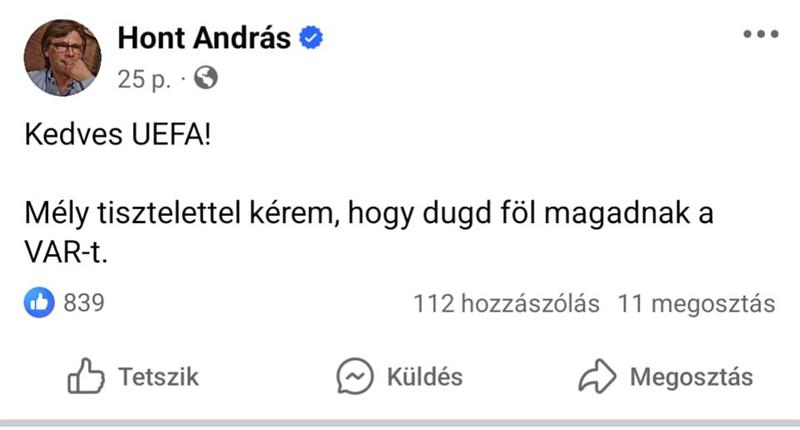The image size is (800, 430).
Task: View the 839 reactions count
Action: pos(84,303)
